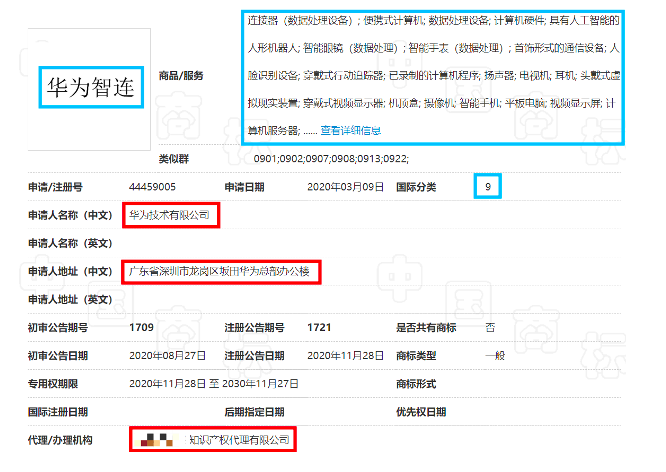The height and width of the screenshot is (472, 666).
Task: Select applicant name 华为技术有限公司
Action: pos(169,215)
